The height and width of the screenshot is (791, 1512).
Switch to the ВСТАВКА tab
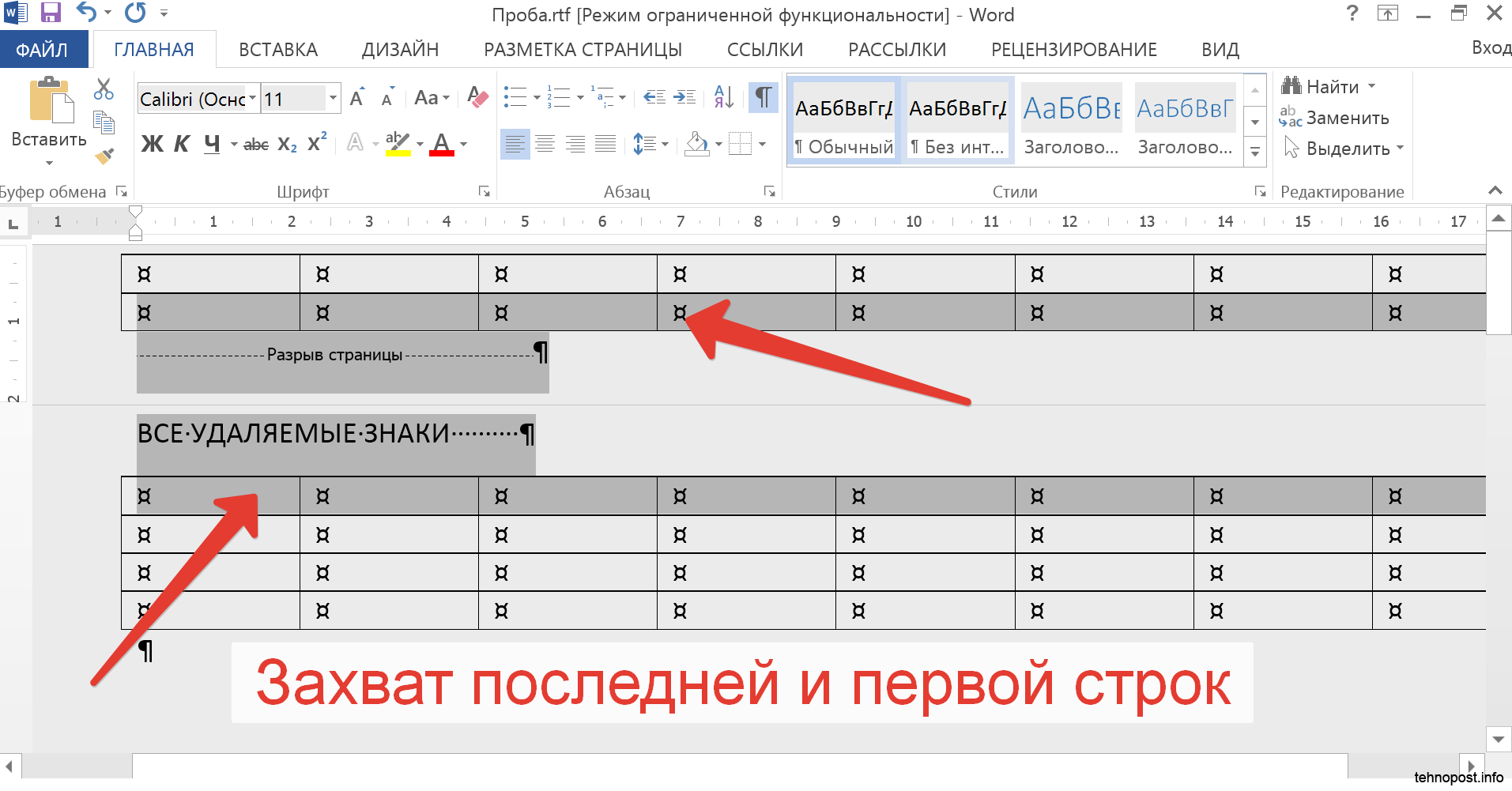pyautogui.click(x=278, y=50)
